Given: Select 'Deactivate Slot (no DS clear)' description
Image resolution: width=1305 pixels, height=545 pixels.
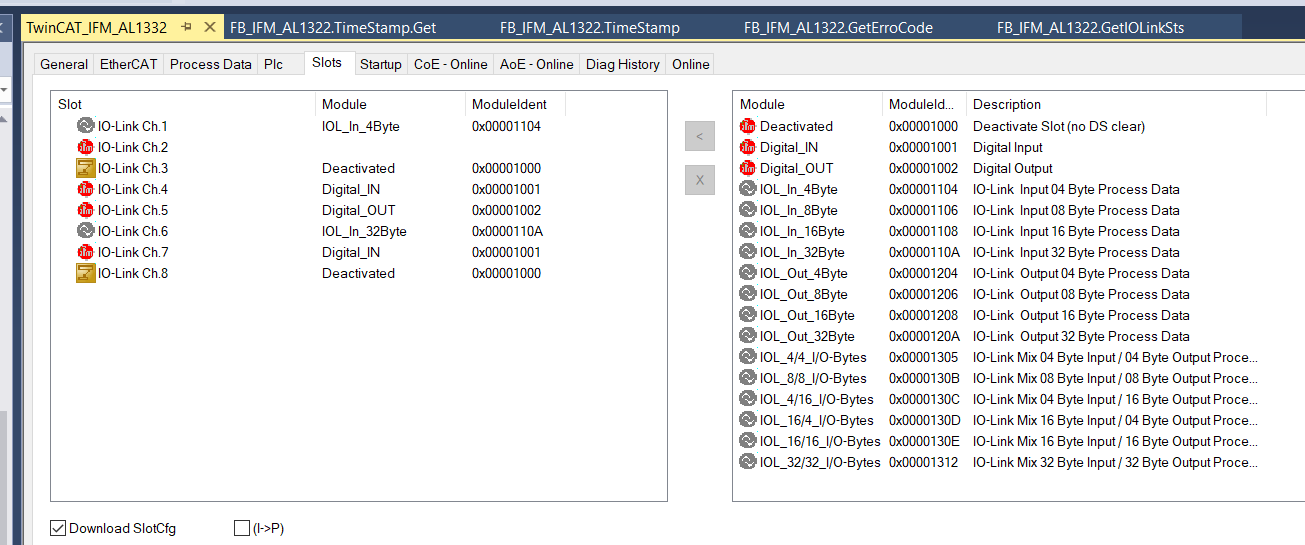Looking at the screenshot, I should click(x=1059, y=126).
